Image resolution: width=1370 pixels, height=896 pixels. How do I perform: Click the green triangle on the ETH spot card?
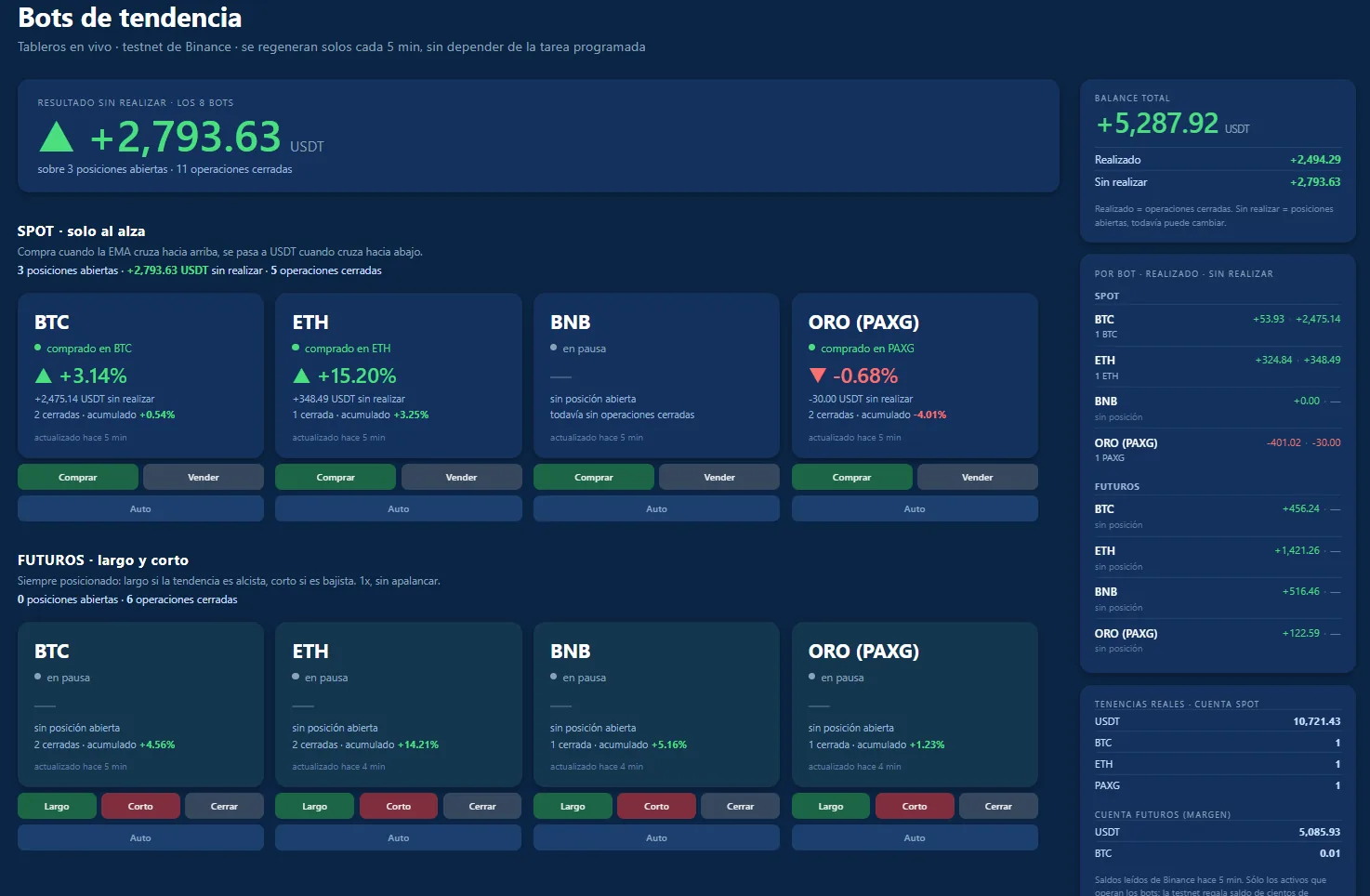pyautogui.click(x=301, y=376)
